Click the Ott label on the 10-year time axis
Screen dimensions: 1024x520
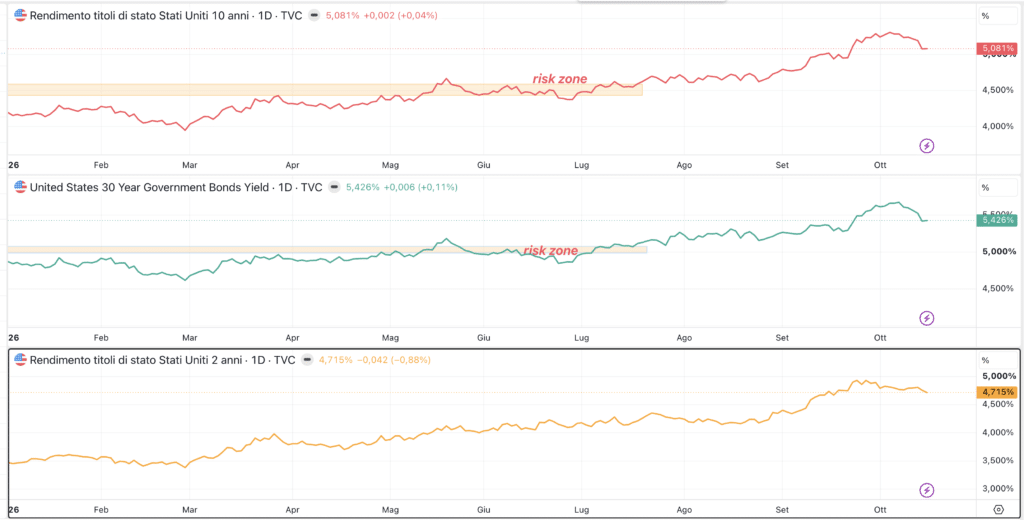pos(880,165)
